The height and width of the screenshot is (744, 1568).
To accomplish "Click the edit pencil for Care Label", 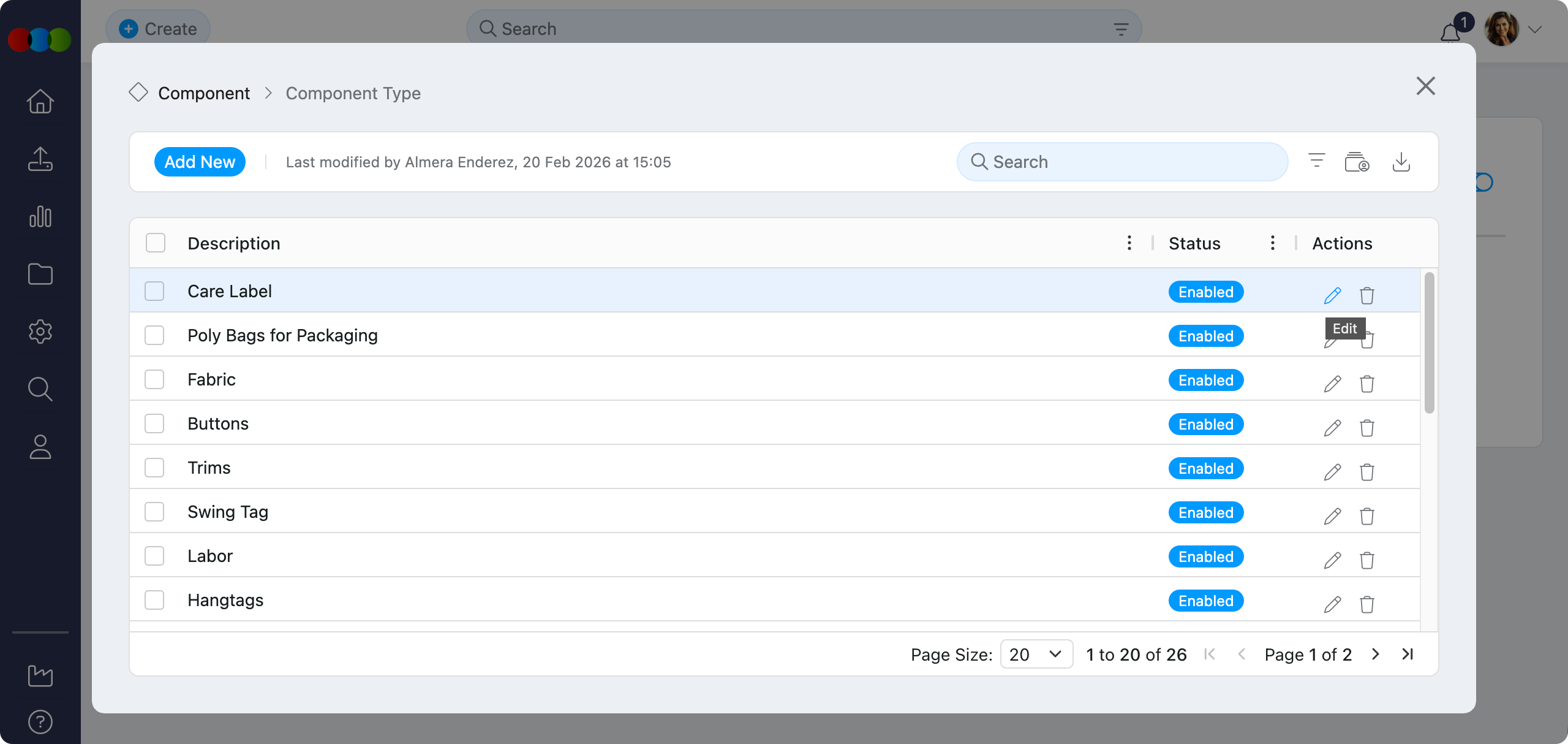I will click(1332, 295).
